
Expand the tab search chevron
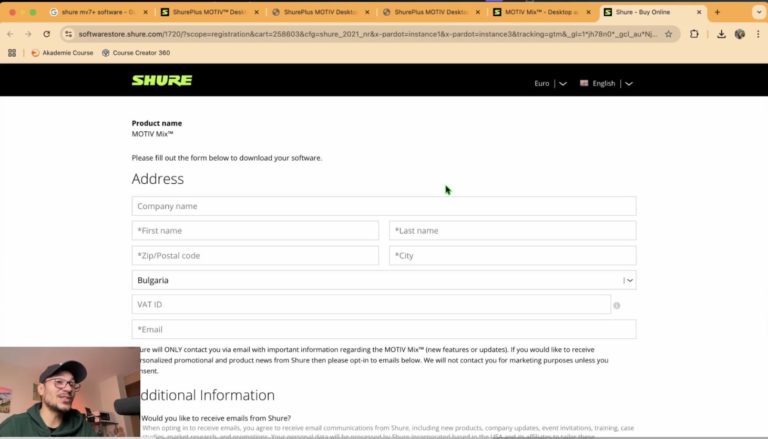759,12
